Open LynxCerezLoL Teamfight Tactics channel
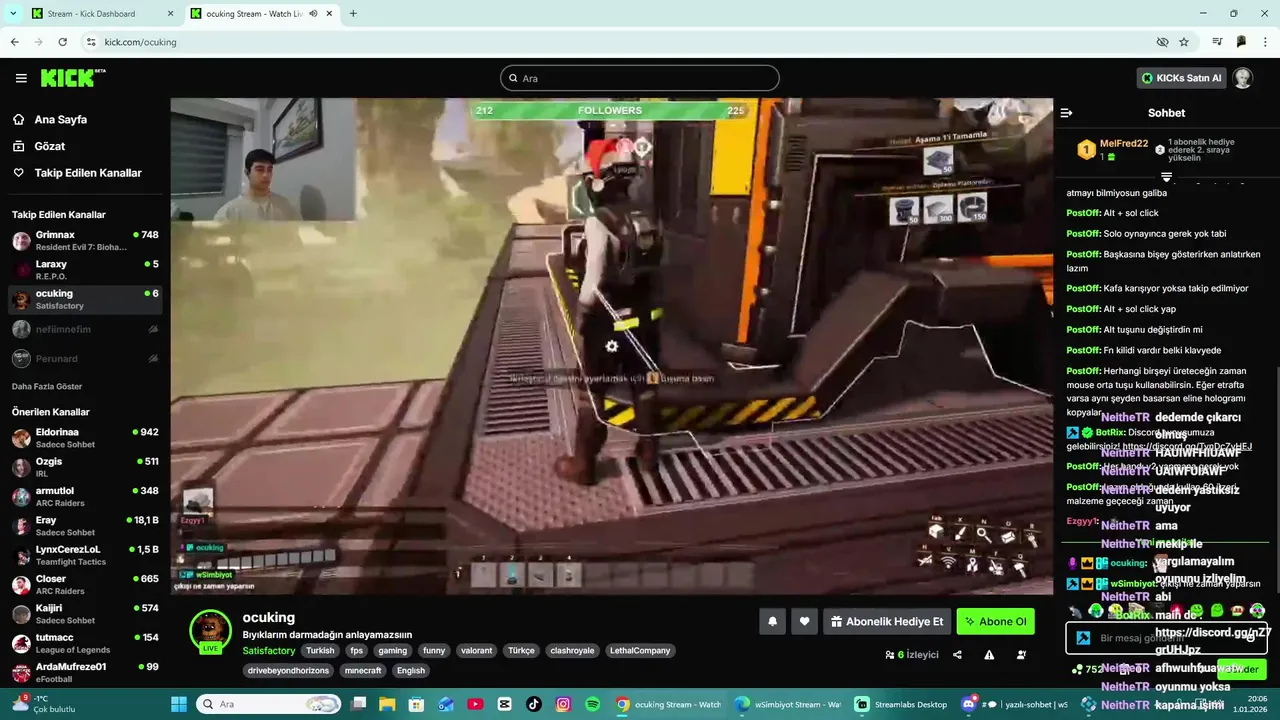Image resolution: width=1280 pixels, height=720 pixels. (x=85, y=555)
